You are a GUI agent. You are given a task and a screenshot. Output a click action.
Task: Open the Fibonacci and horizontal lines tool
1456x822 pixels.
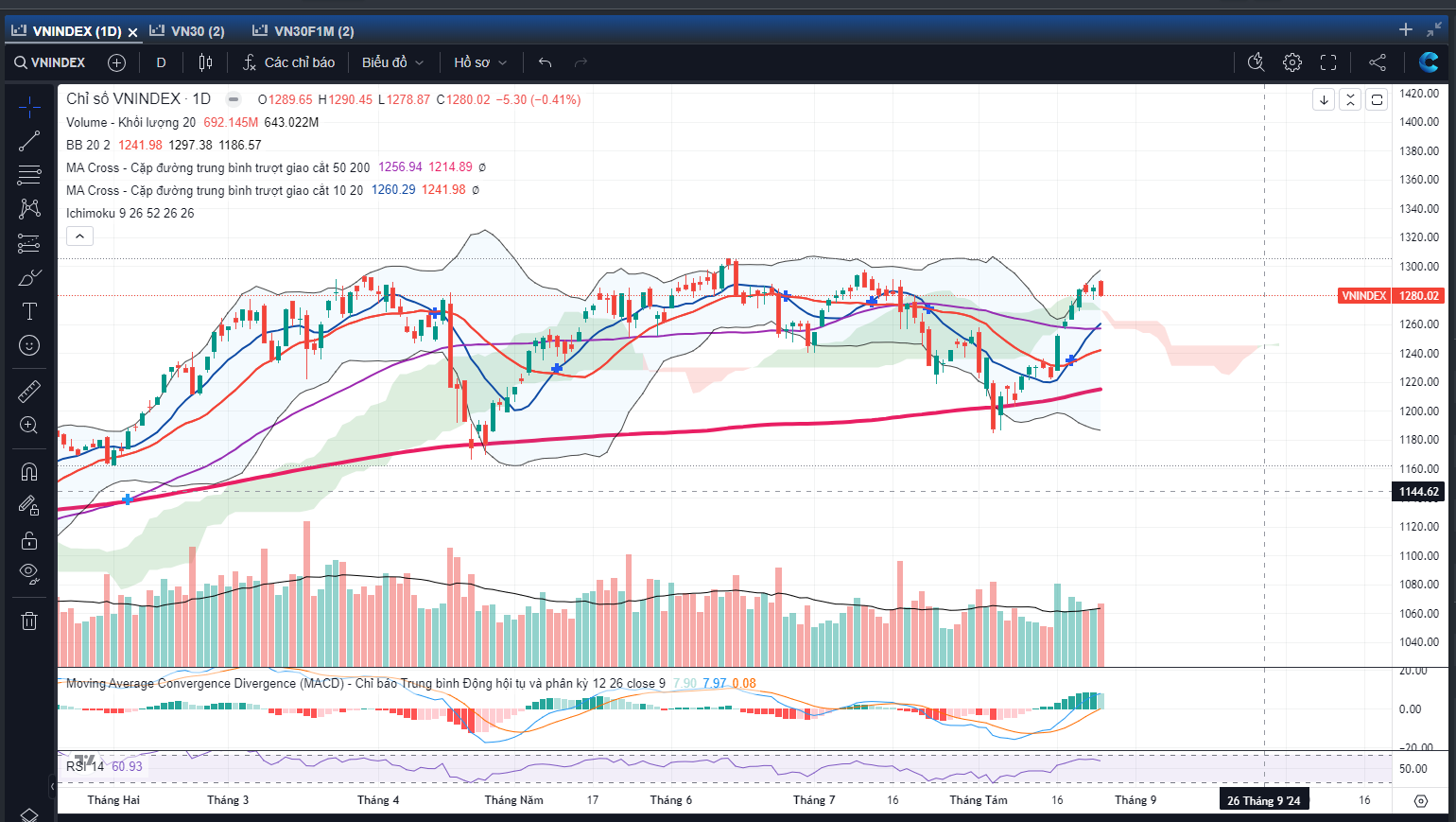(x=29, y=175)
